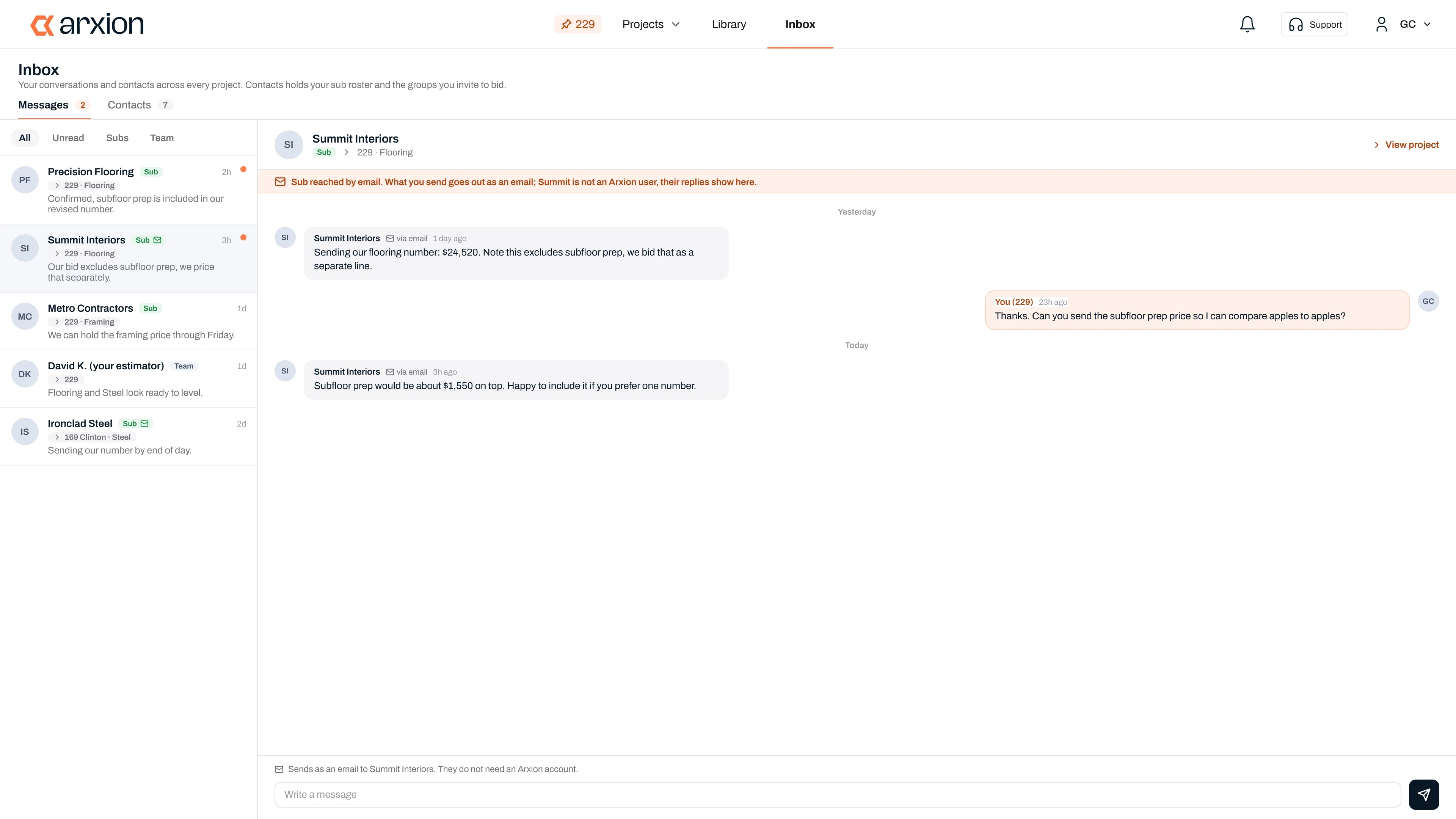Screen dimensions: 1456x819
Task: Click the 229 · Flooring breadcrumb in header
Action: (385, 152)
